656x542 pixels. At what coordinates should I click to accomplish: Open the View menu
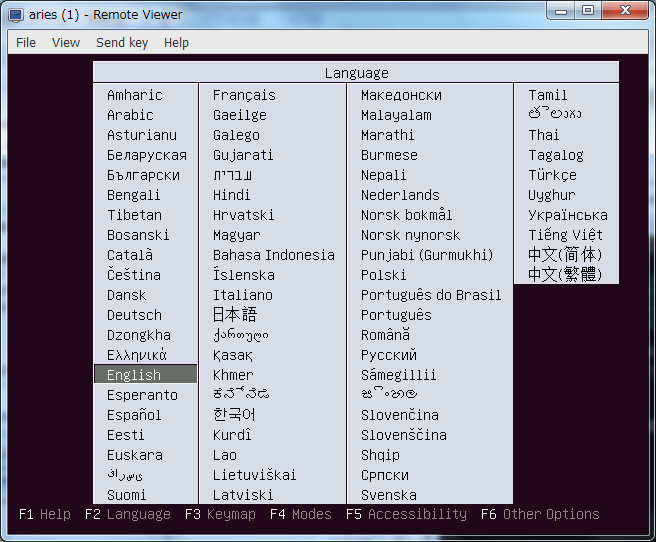tap(66, 43)
